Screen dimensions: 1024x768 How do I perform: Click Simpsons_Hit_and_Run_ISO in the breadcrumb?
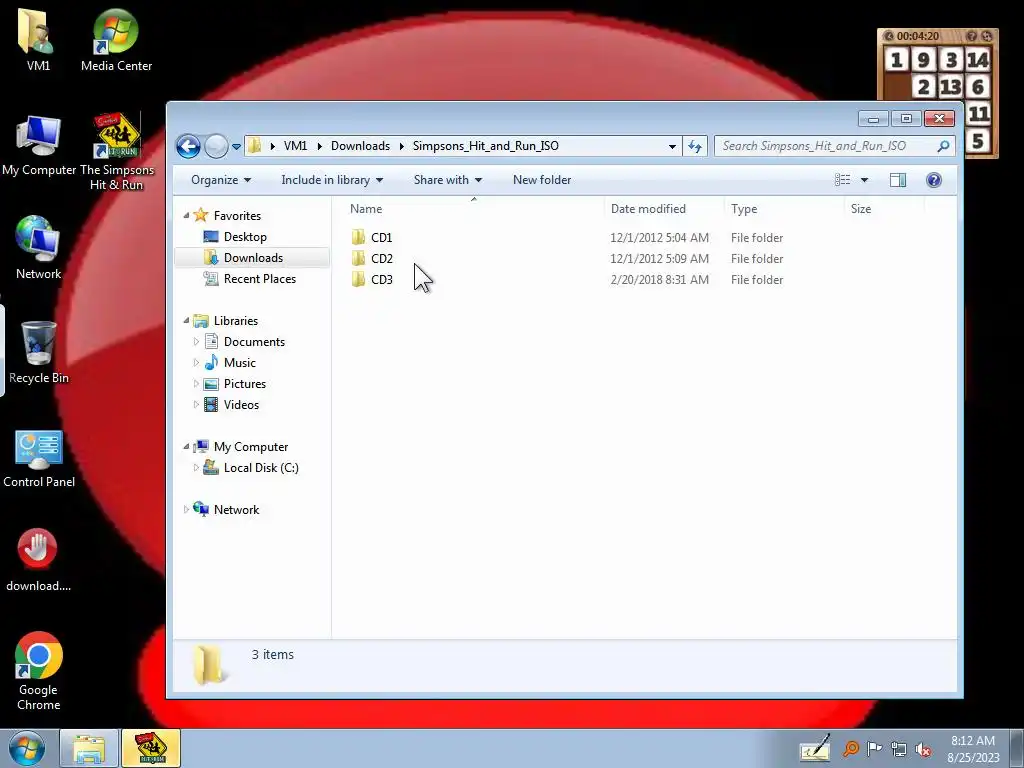(x=485, y=146)
